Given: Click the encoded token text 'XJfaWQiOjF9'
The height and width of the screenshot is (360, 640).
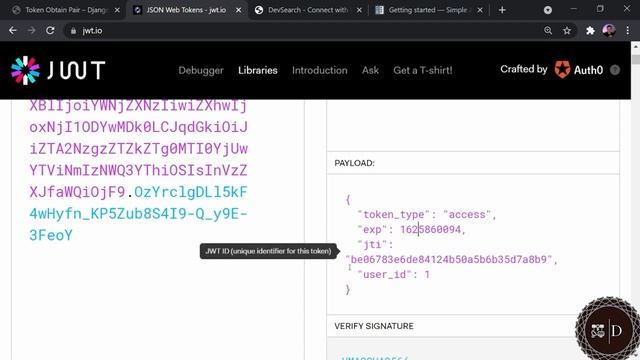Looking at the screenshot, I should 77,192.
